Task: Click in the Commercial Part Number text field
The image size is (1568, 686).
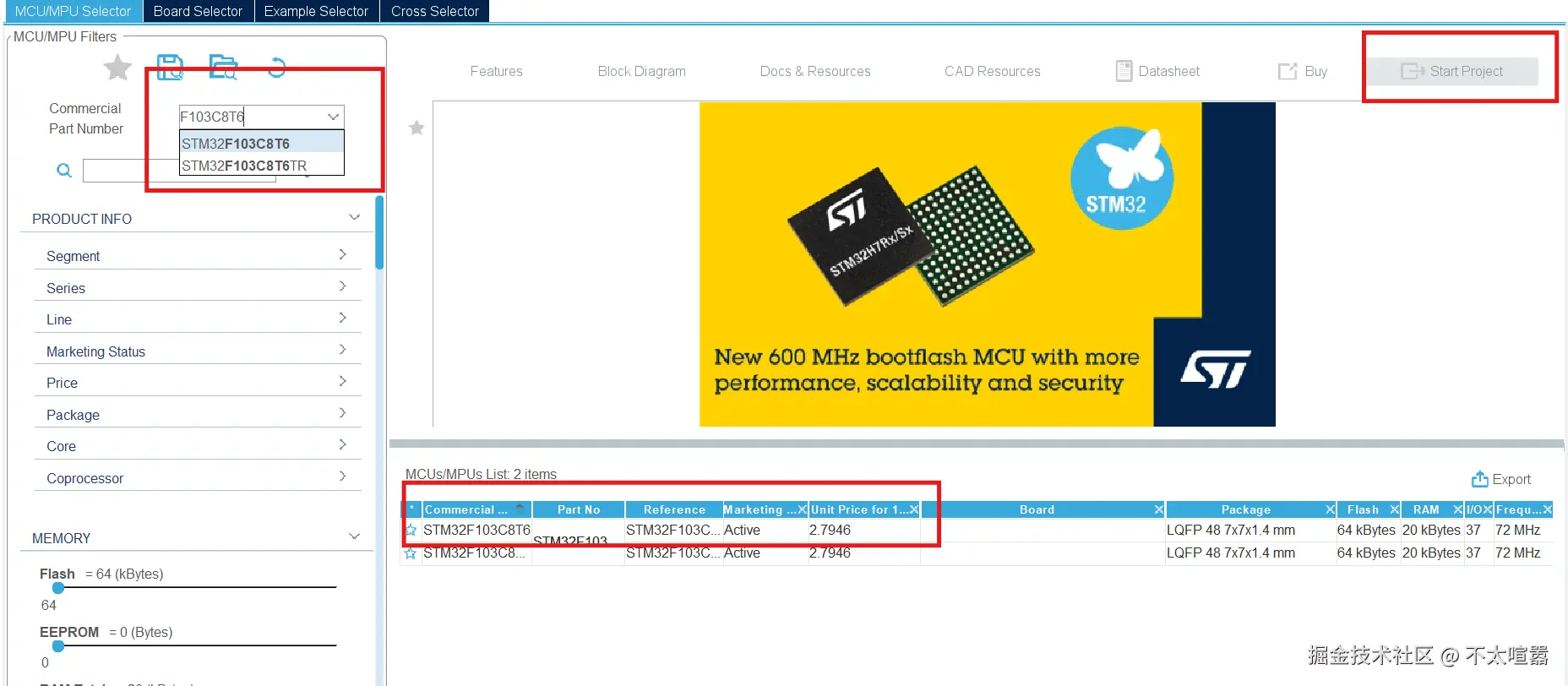Action: coord(251,117)
